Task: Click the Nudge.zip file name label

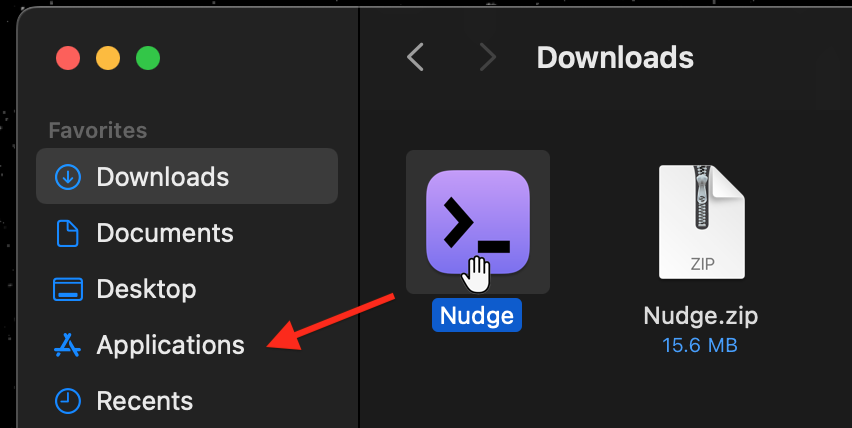Action: click(700, 315)
